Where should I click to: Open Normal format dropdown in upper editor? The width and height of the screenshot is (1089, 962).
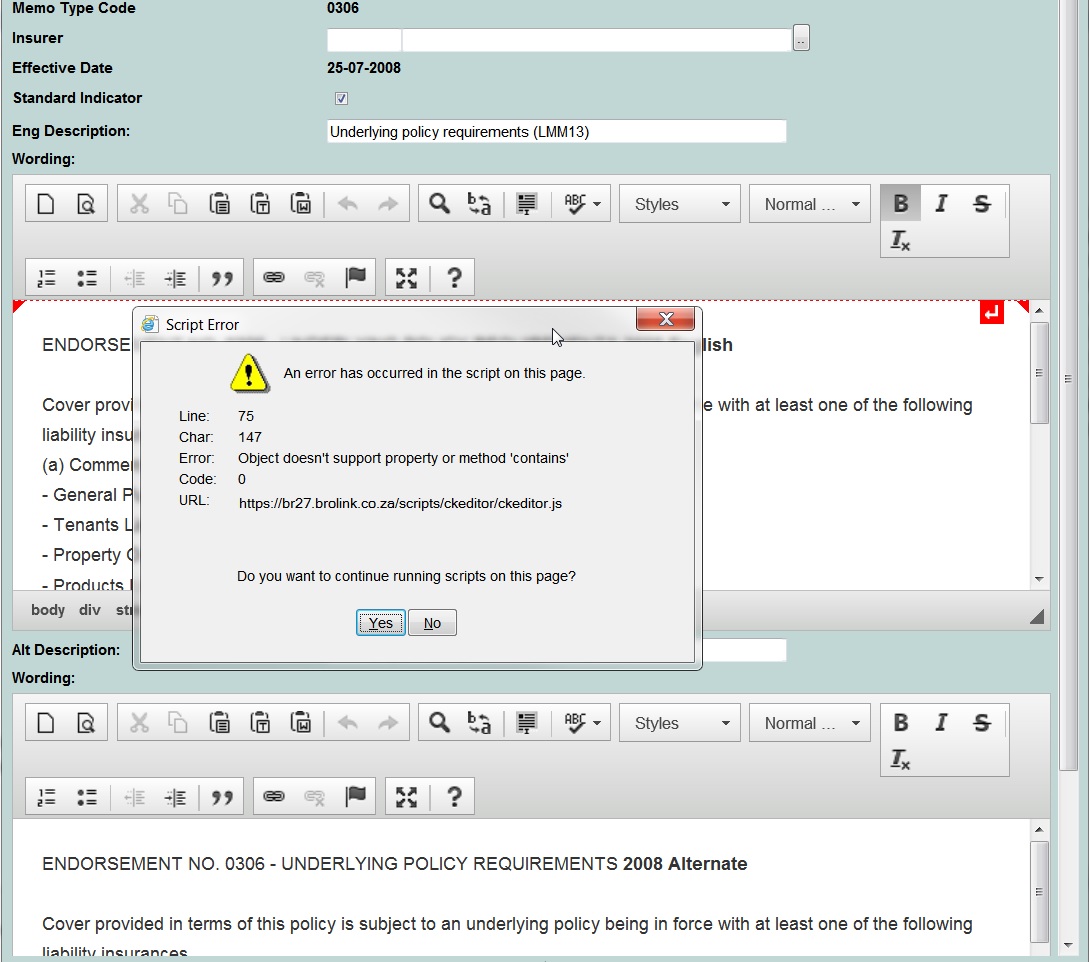(810, 204)
